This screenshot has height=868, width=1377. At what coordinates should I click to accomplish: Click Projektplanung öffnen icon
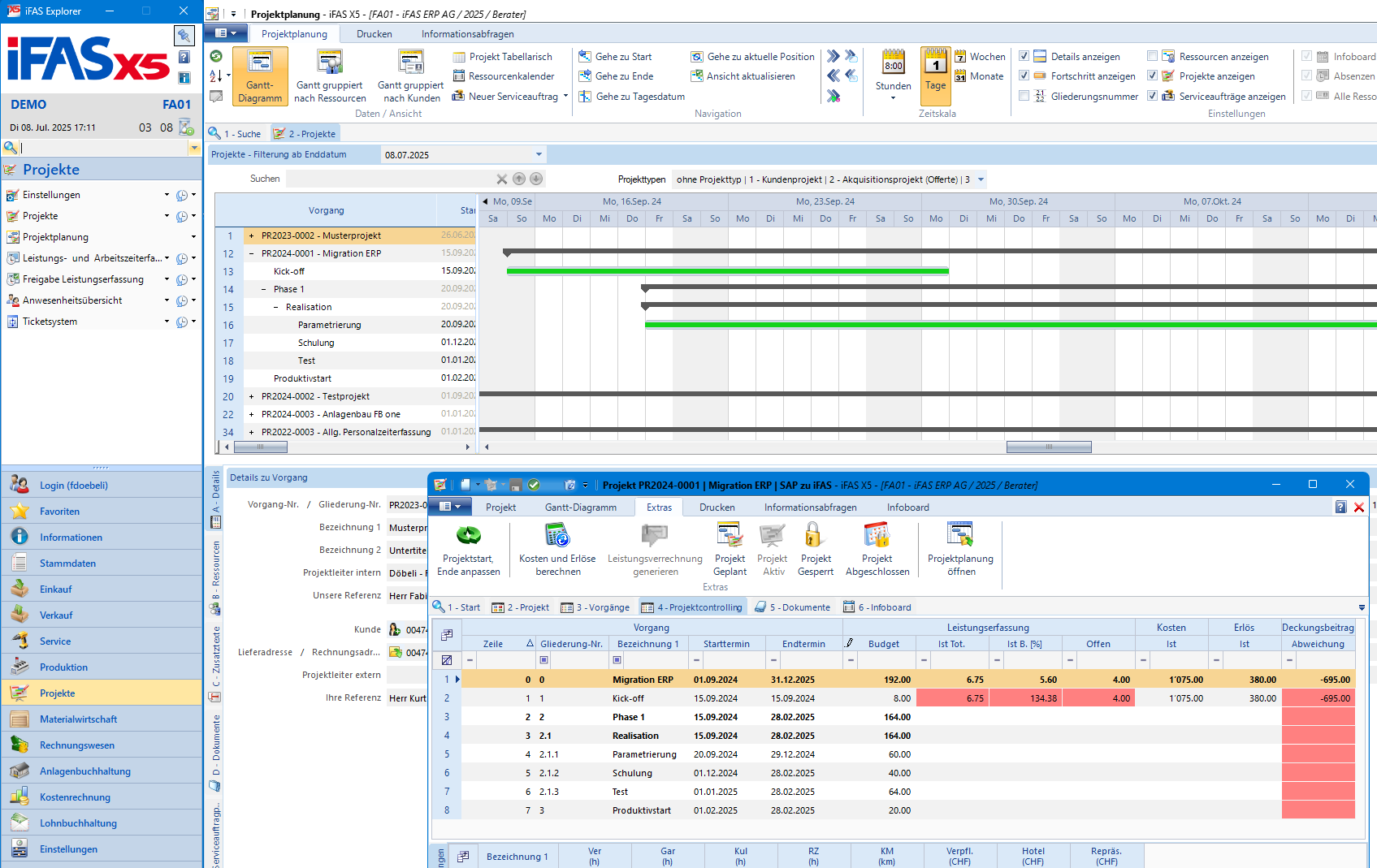pos(960,550)
